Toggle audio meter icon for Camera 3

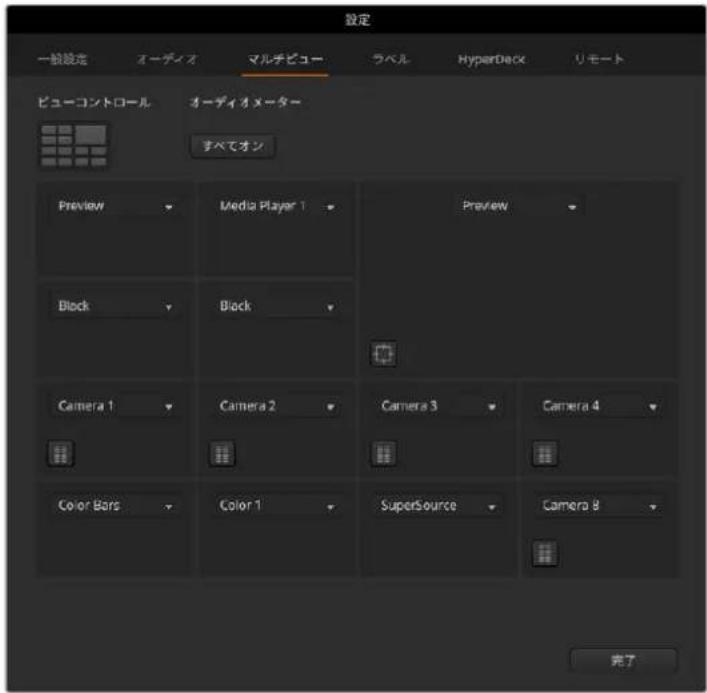pyautogui.click(x=383, y=454)
